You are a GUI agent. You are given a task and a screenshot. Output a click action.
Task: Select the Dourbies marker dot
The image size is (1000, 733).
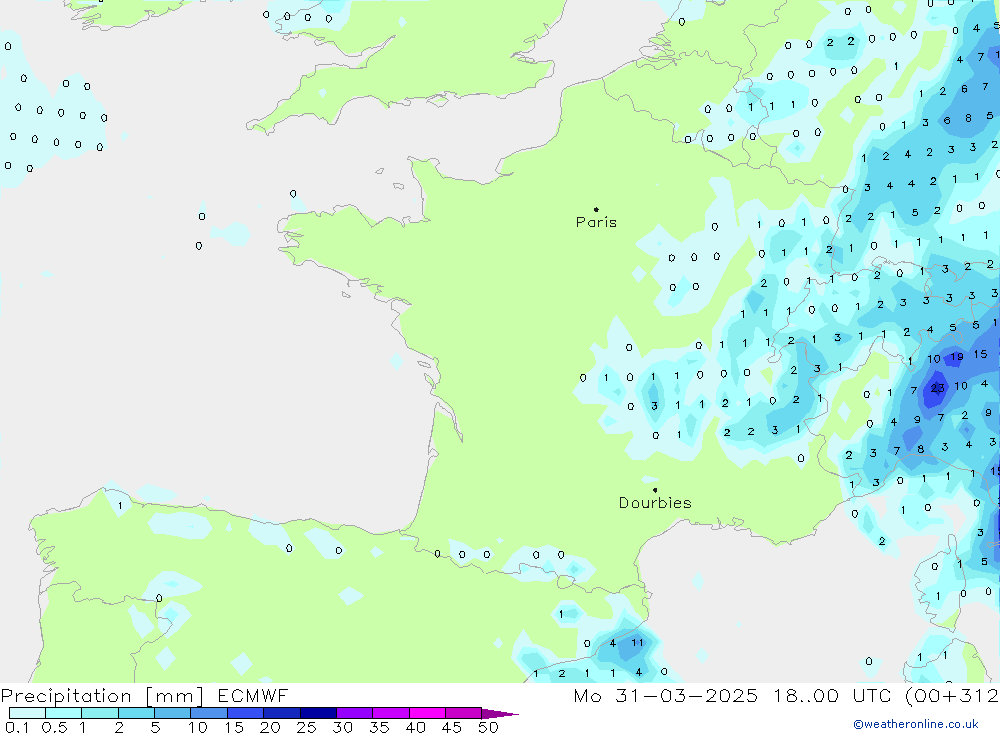655,490
